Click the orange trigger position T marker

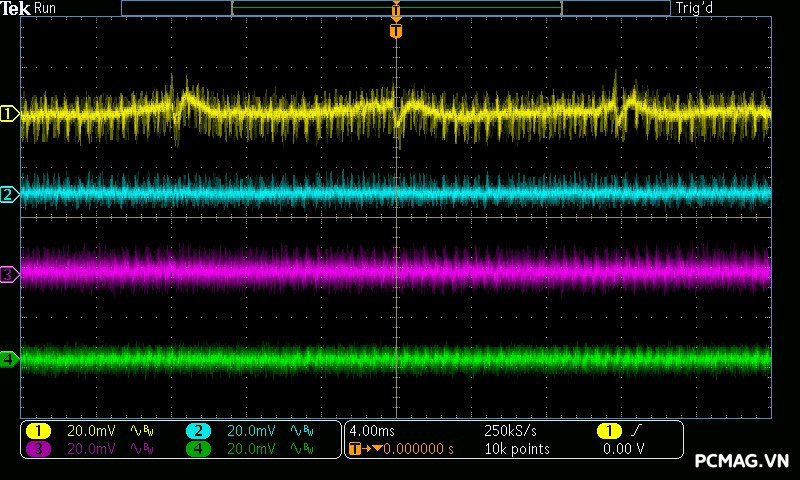(x=396, y=32)
